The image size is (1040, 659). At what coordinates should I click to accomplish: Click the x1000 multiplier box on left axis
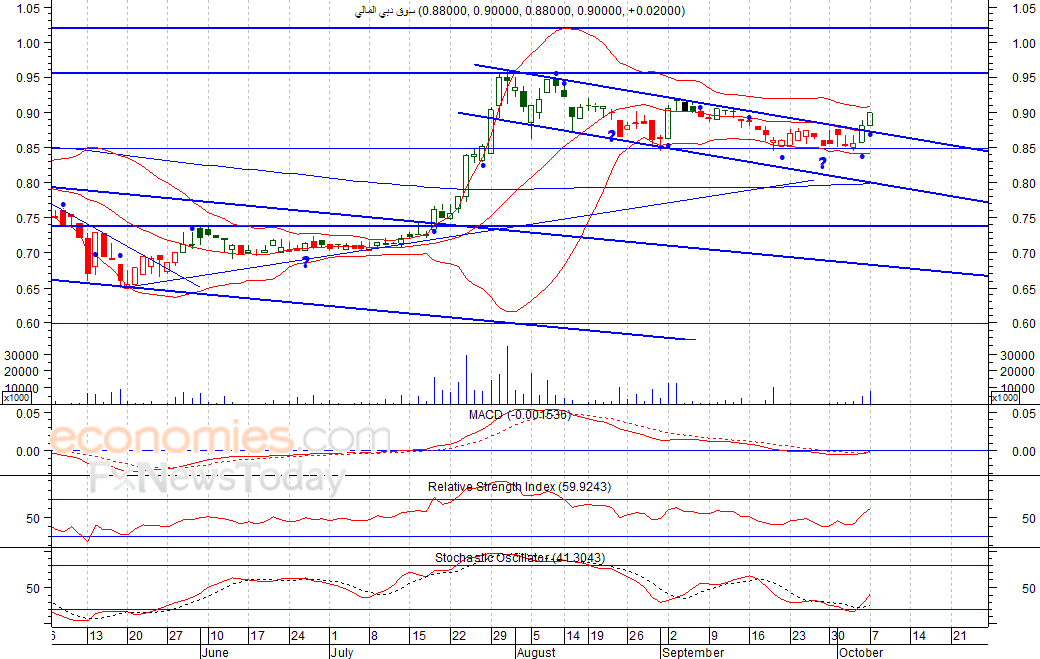(x=15, y=398)
